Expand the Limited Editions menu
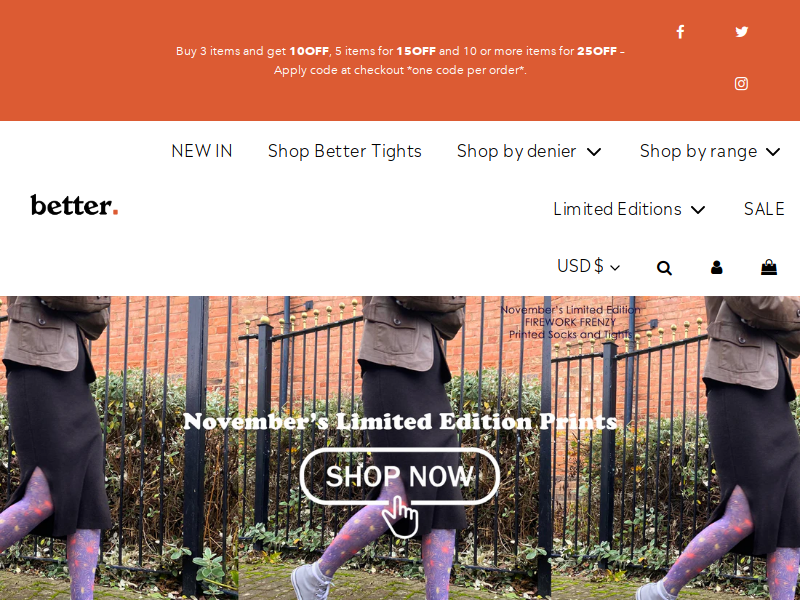 pos(629,209)
